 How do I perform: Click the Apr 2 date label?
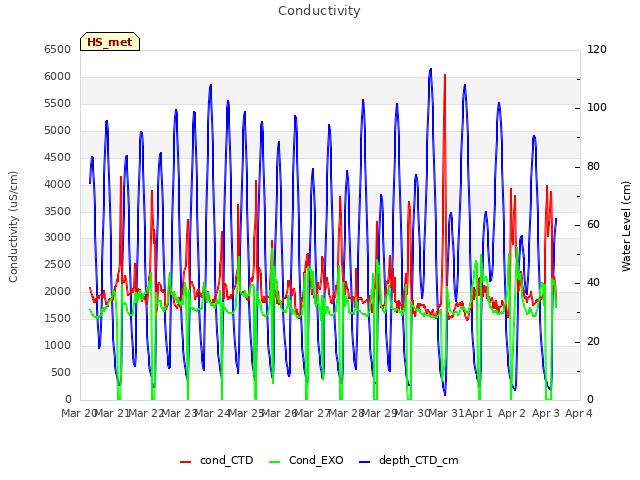pos(512,413)
